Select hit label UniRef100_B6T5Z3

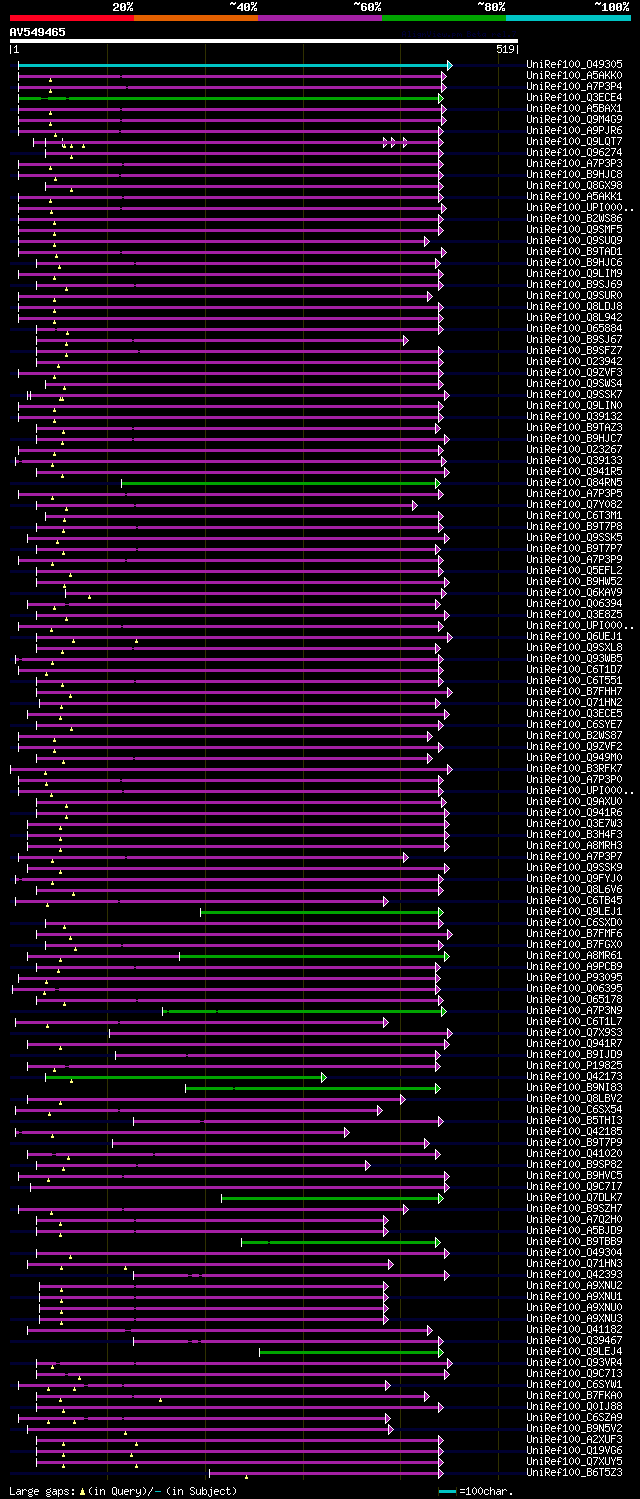(x=573, y=1473)
